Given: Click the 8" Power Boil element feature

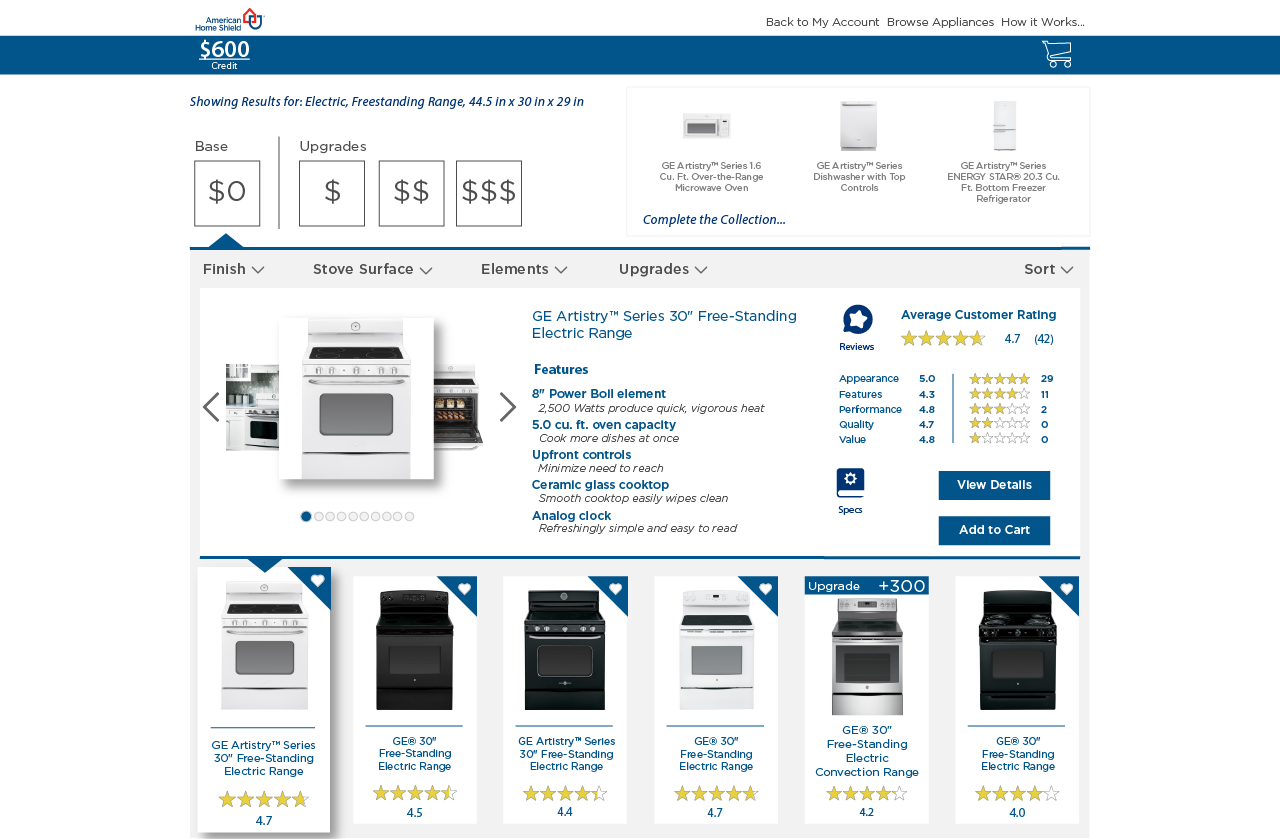Looking at the screenshot, I should point(599,394).
